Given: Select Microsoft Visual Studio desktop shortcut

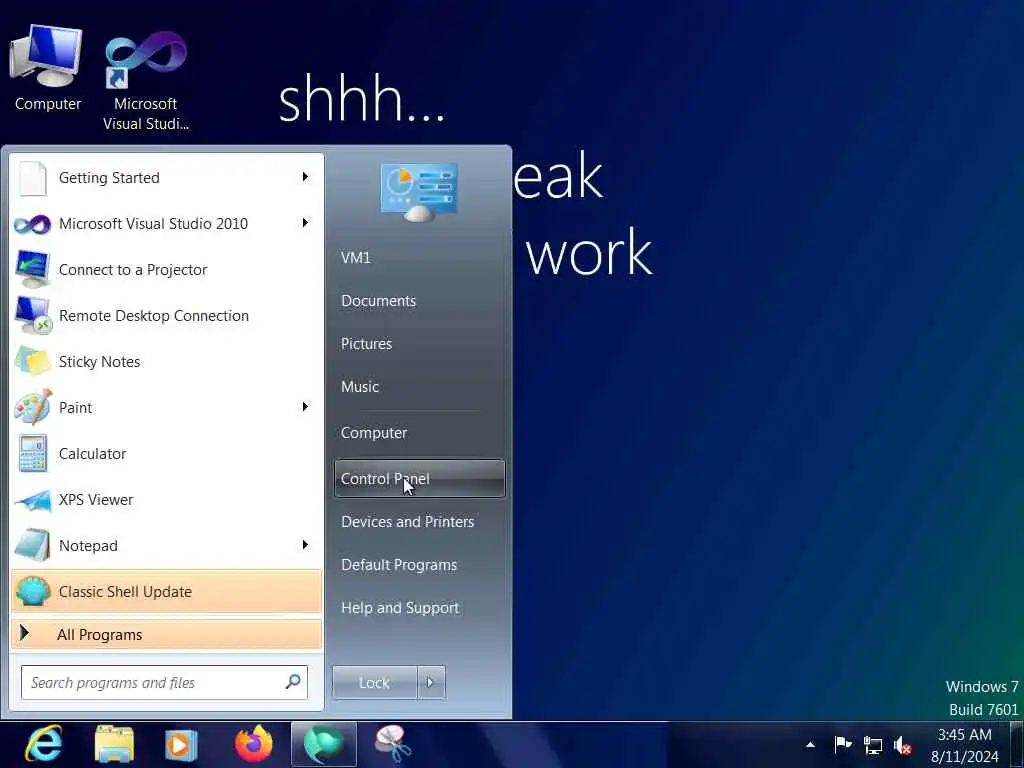Looking at the screenshot, I should pyautogui.click(x=146, y=80).
